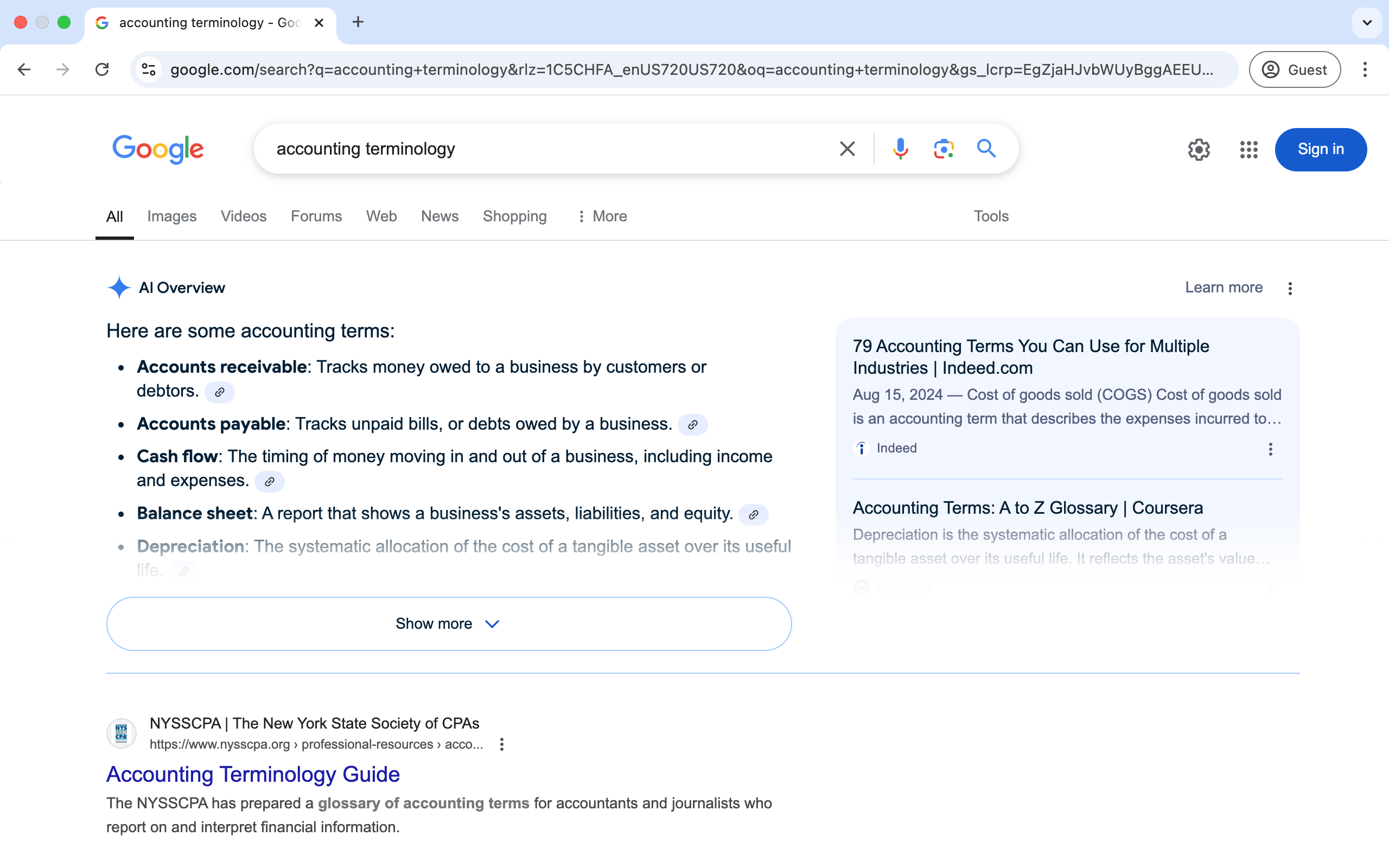The image size is (1389, 868).
Task: Expand the tab search dropdown arrow
Action: click(1367, 22)
